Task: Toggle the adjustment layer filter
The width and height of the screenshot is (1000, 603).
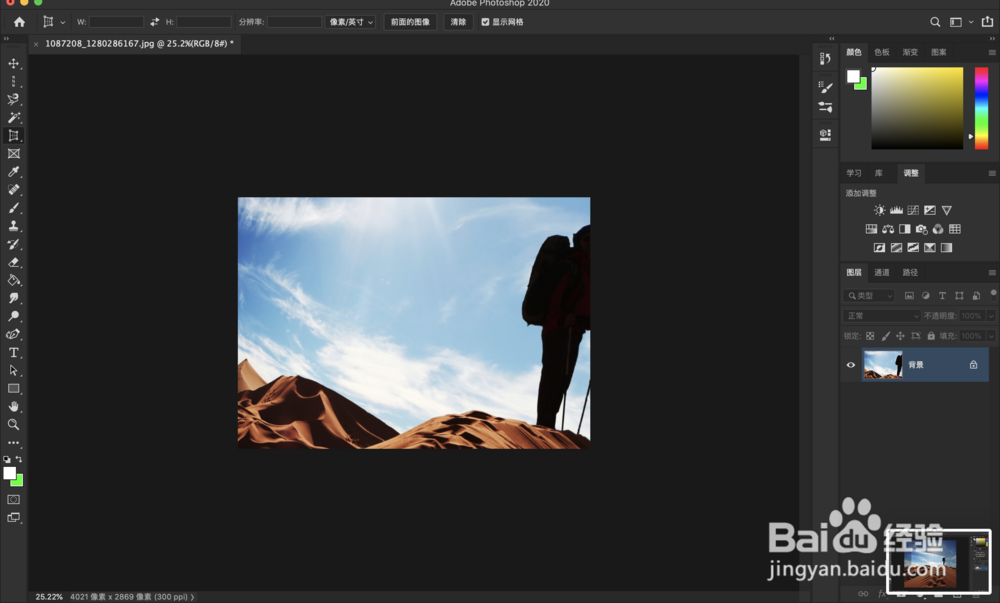Action: pos(925,296)
